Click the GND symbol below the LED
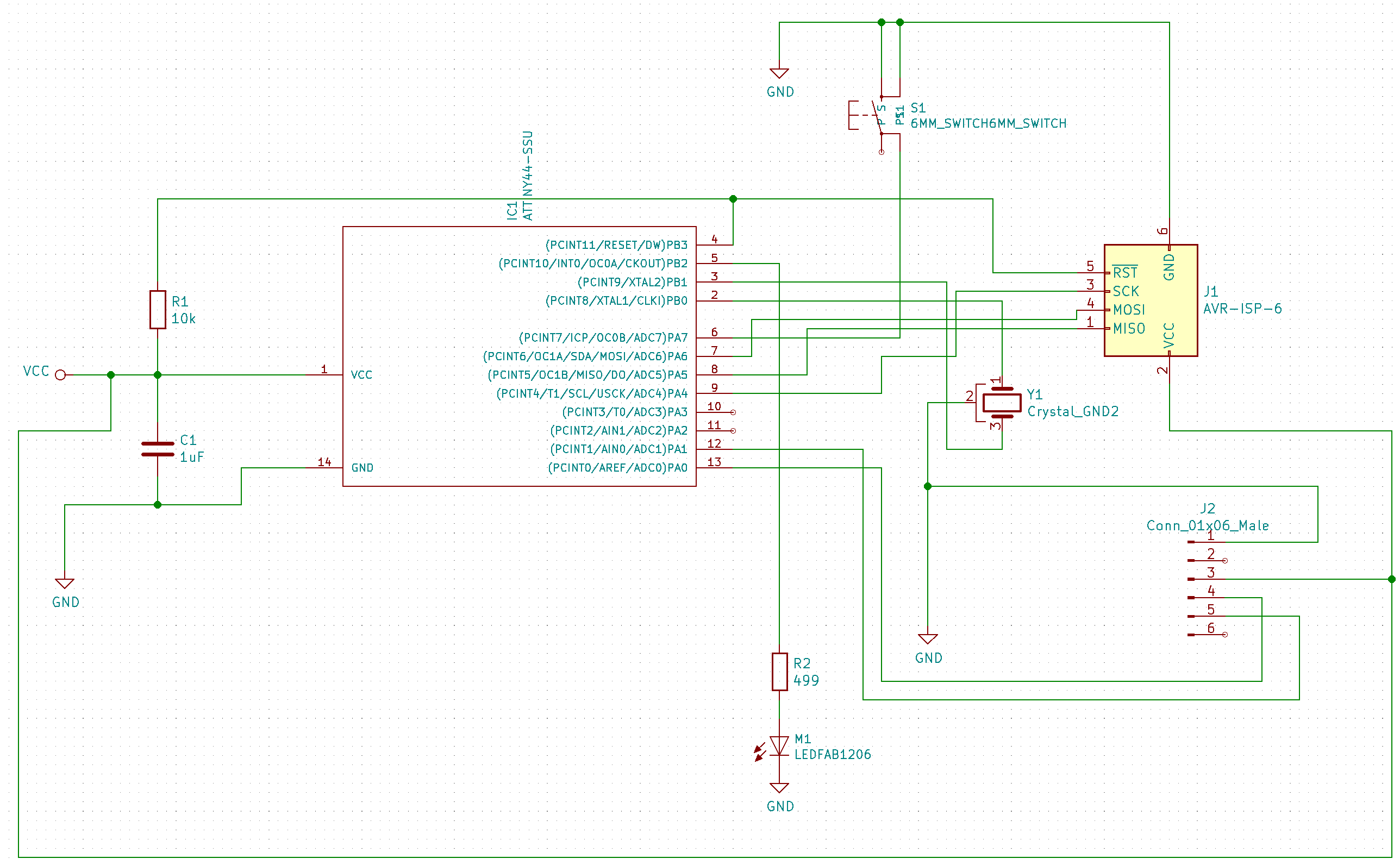This screenshot has height=865, width=1400. tap(779, 788)
